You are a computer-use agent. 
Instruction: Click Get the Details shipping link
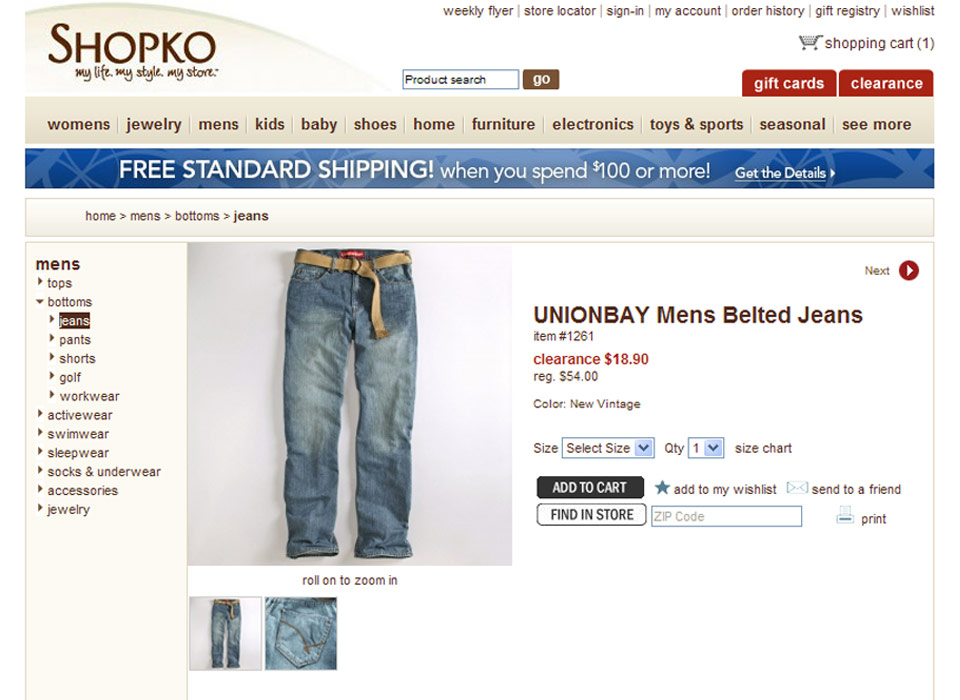[784, 173]
